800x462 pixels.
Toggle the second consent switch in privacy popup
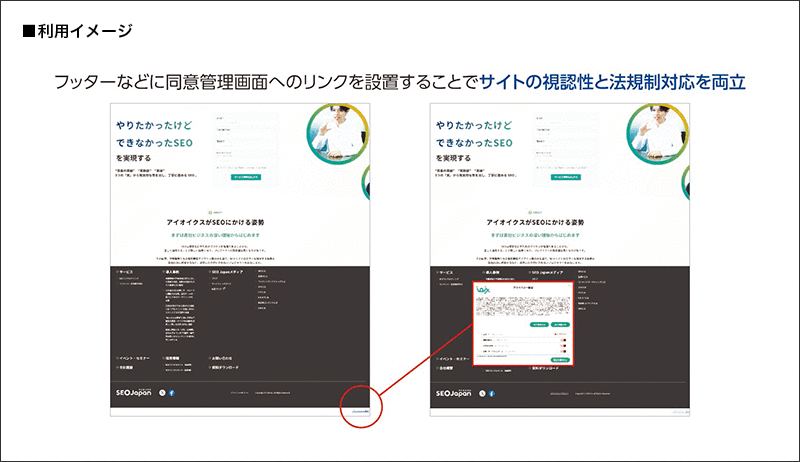pyautogui.click(x=563, y=346)
